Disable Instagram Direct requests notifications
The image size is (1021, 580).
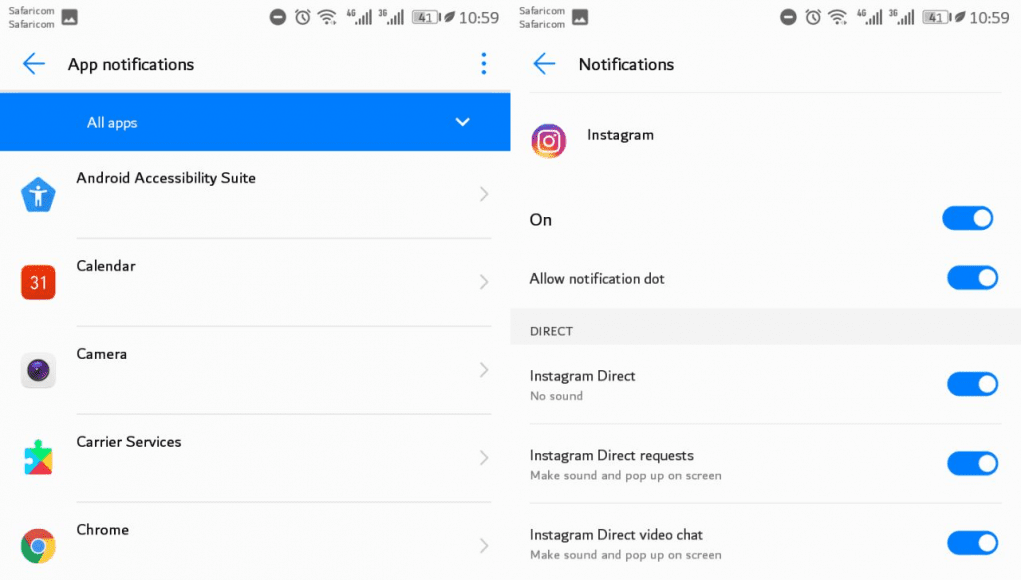(x=972, y=463)
